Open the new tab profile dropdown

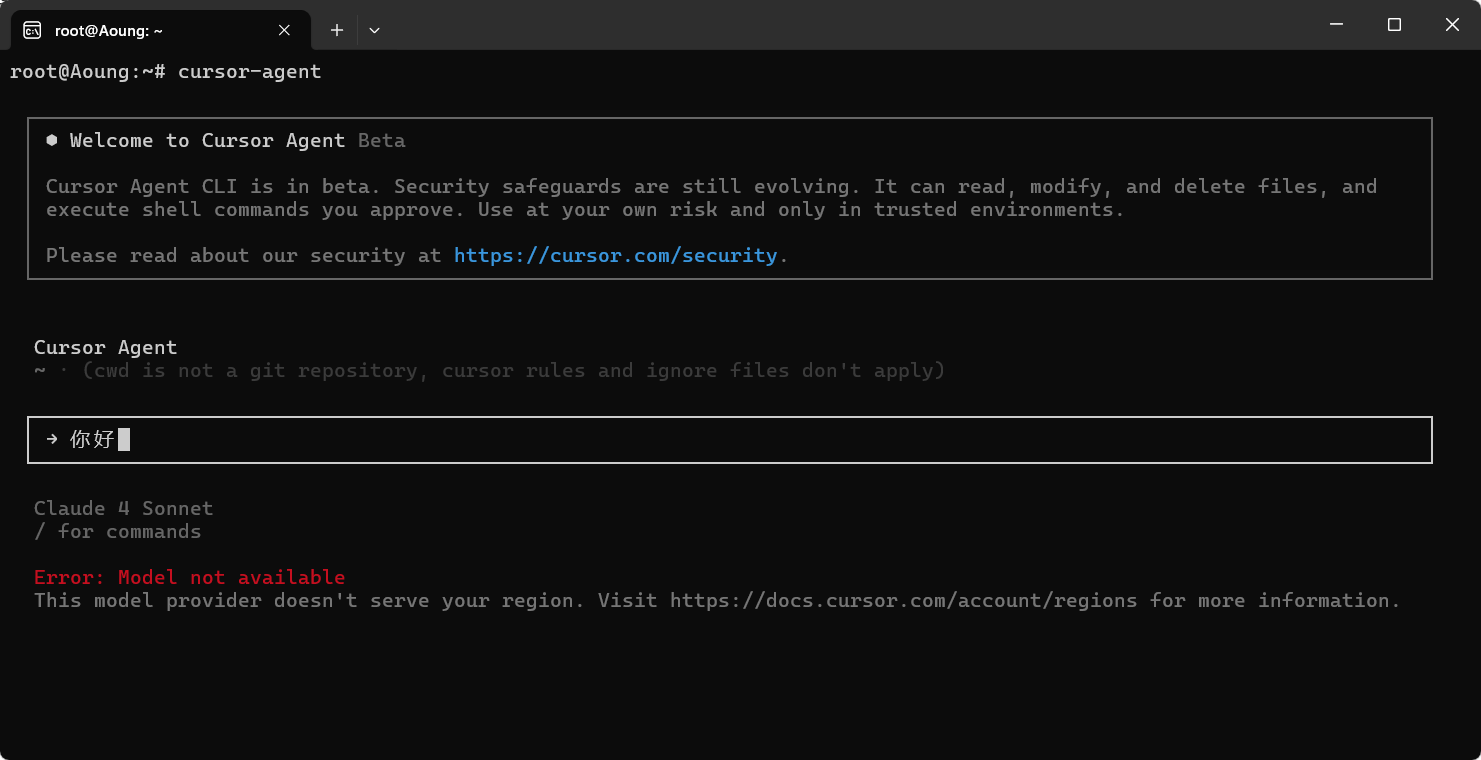point(374,30)
